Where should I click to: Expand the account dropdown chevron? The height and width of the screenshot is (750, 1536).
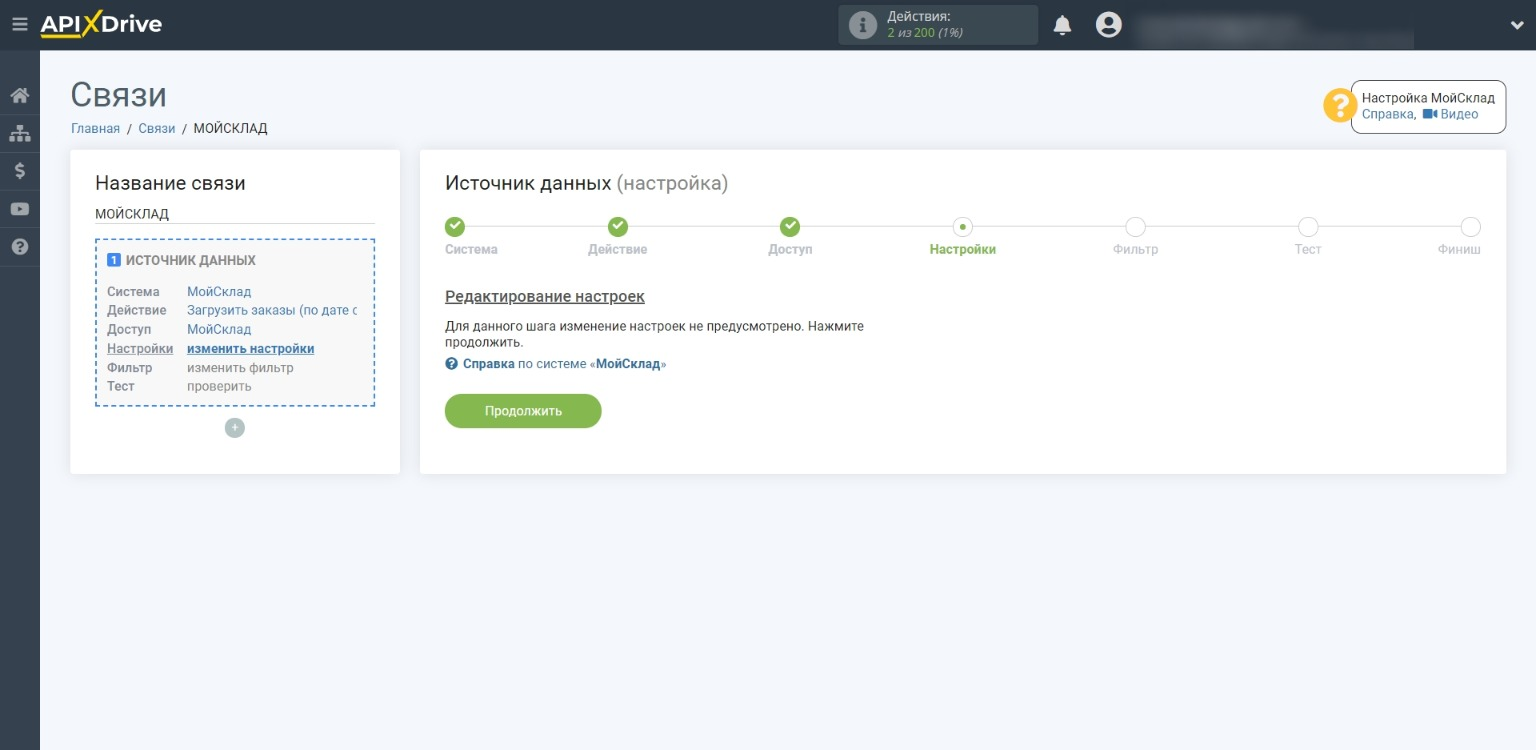[x=1516, y=26]
